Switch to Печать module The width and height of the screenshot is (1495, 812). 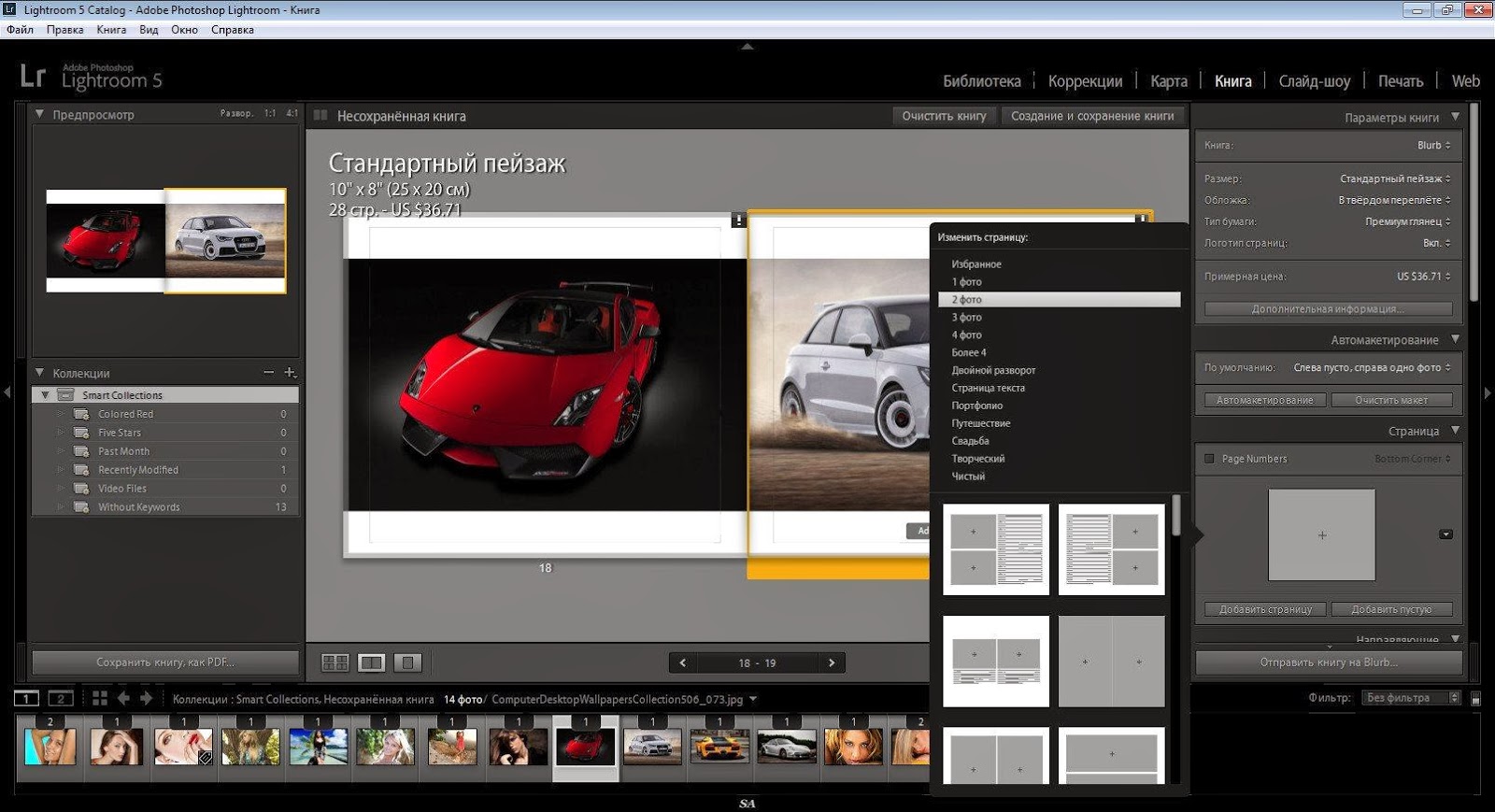(x=1401, y=81)
